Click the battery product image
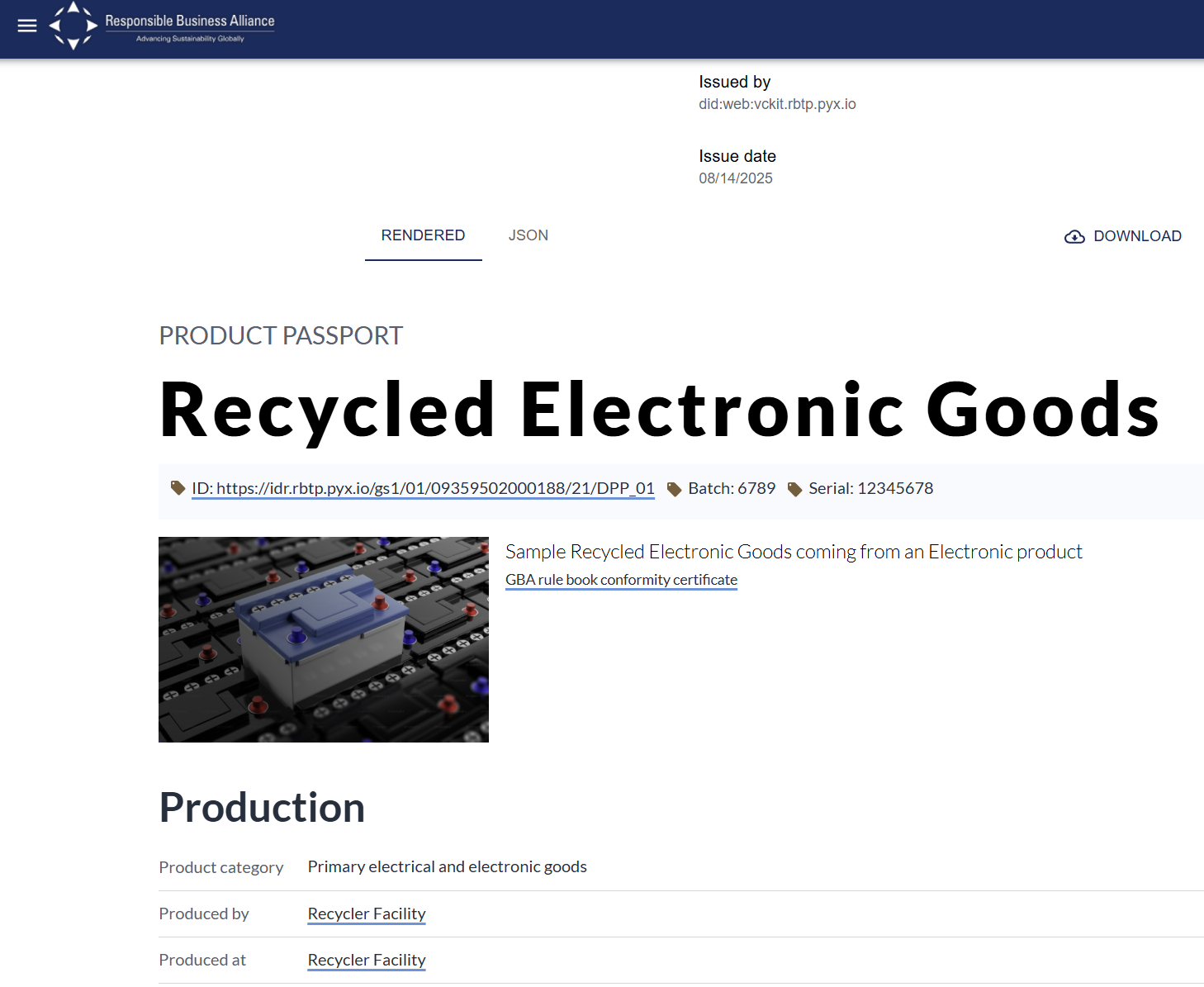The image size is (1204, 987). click(324, 639)
